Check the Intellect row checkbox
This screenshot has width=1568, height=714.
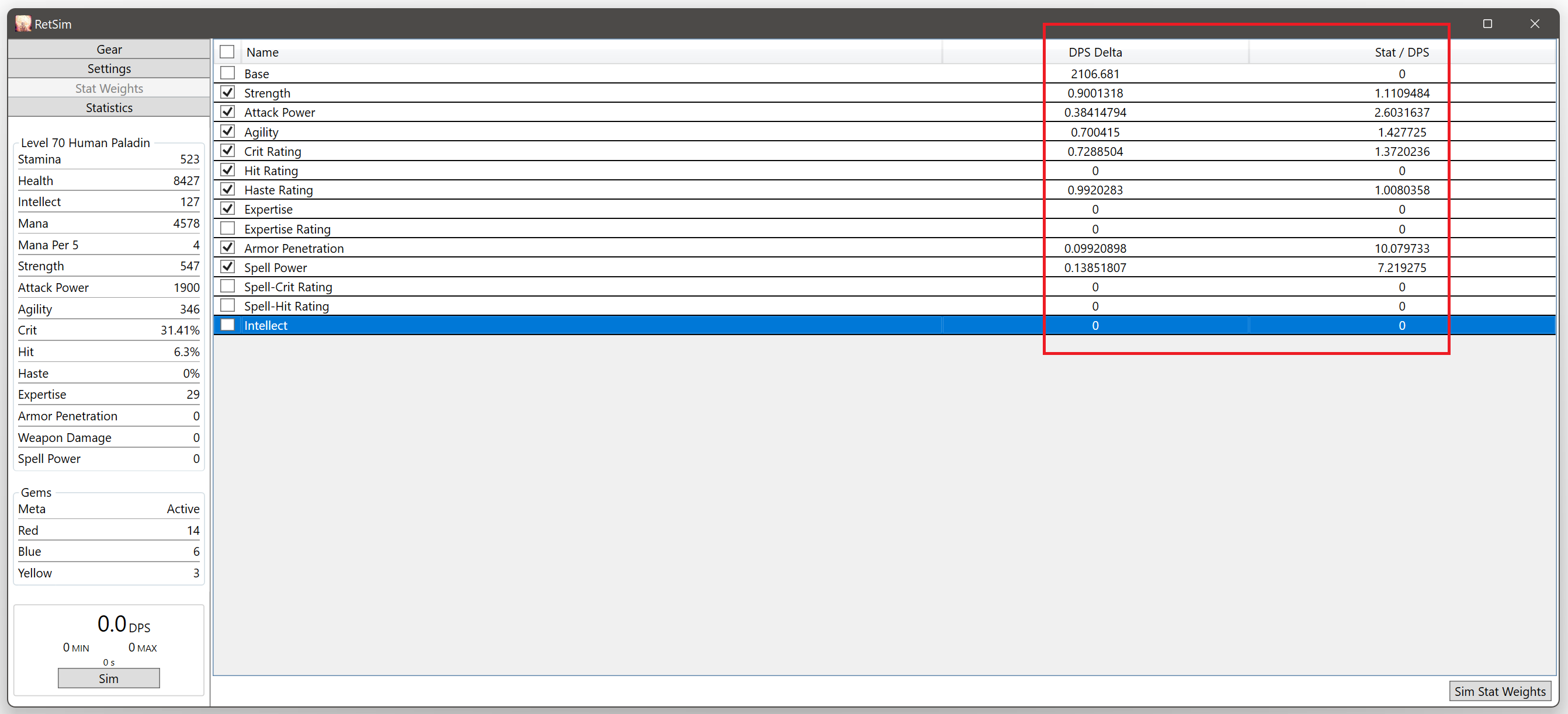click(227, 325)
